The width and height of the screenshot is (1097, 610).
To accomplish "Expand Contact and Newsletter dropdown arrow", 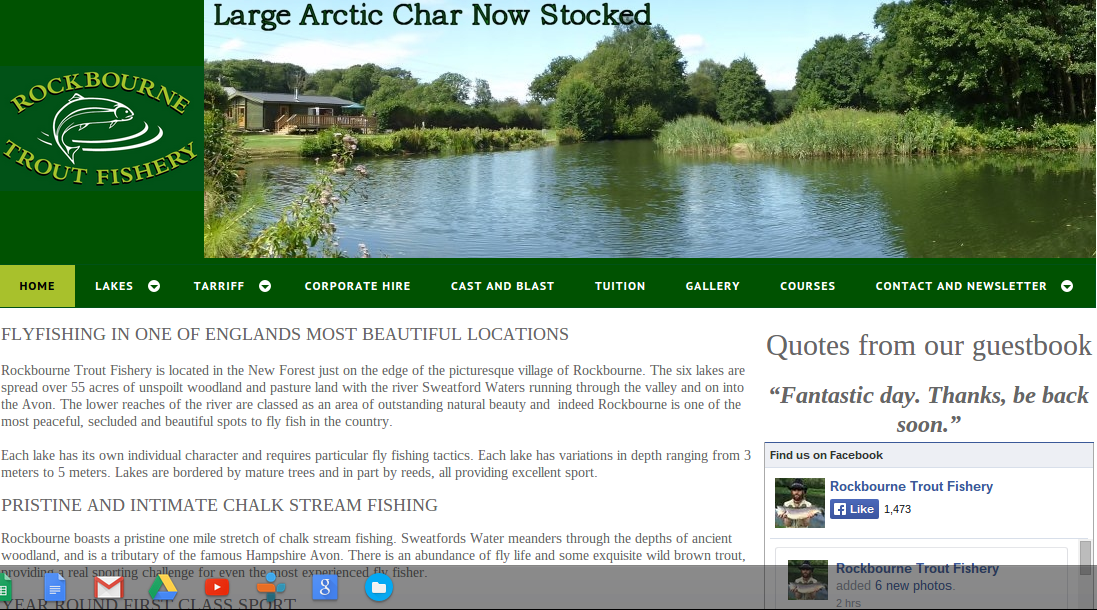I will click(1067, 286).
